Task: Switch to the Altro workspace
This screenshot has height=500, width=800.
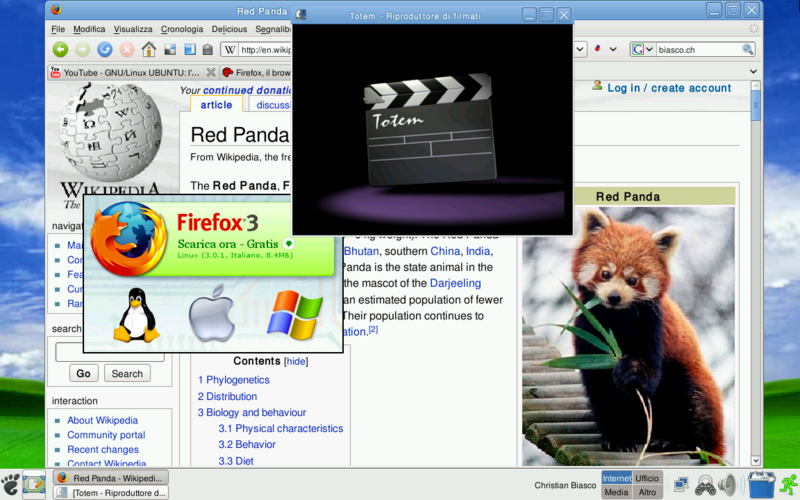Action: click(647, 492)
